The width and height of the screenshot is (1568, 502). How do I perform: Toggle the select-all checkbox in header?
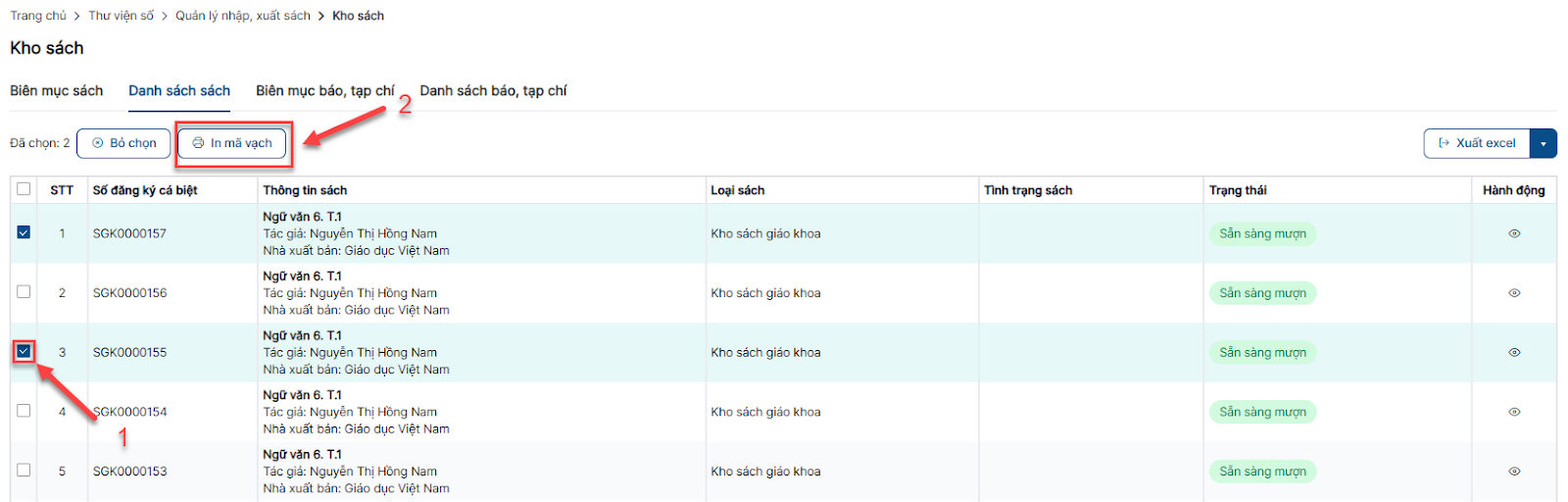[24, 189]
